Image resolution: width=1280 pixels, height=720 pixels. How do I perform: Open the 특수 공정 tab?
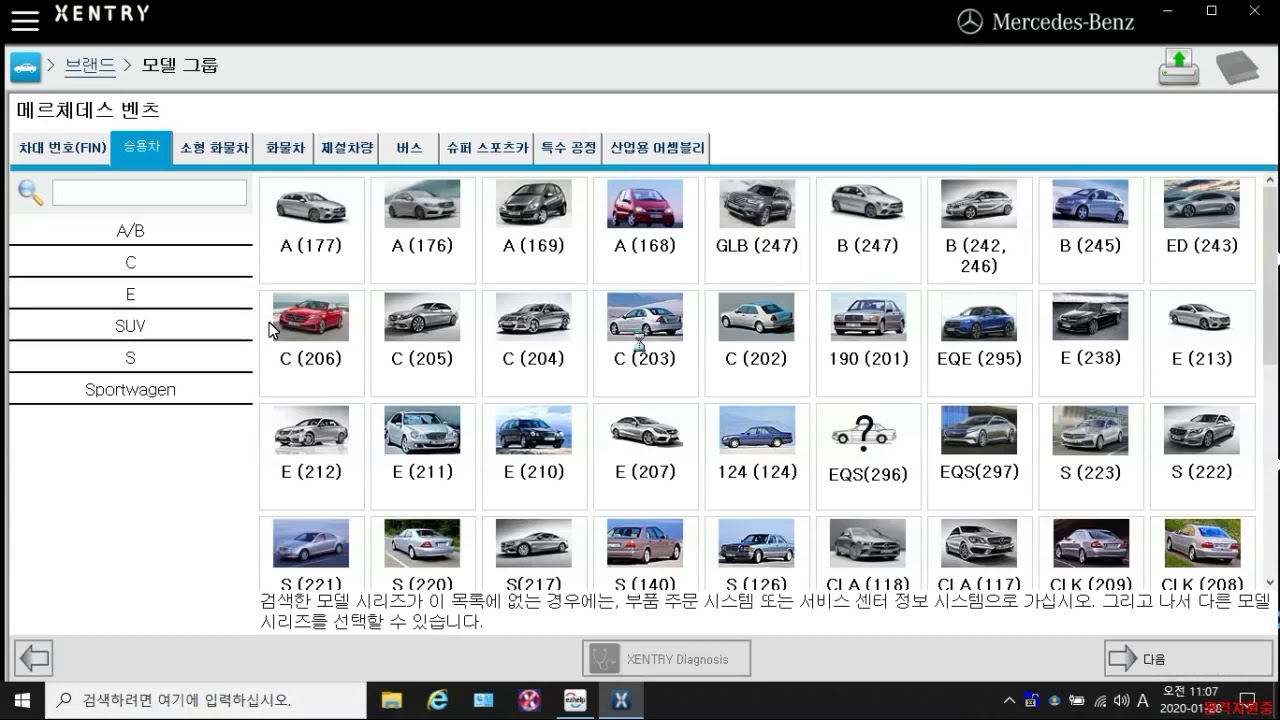coord(568,148)
